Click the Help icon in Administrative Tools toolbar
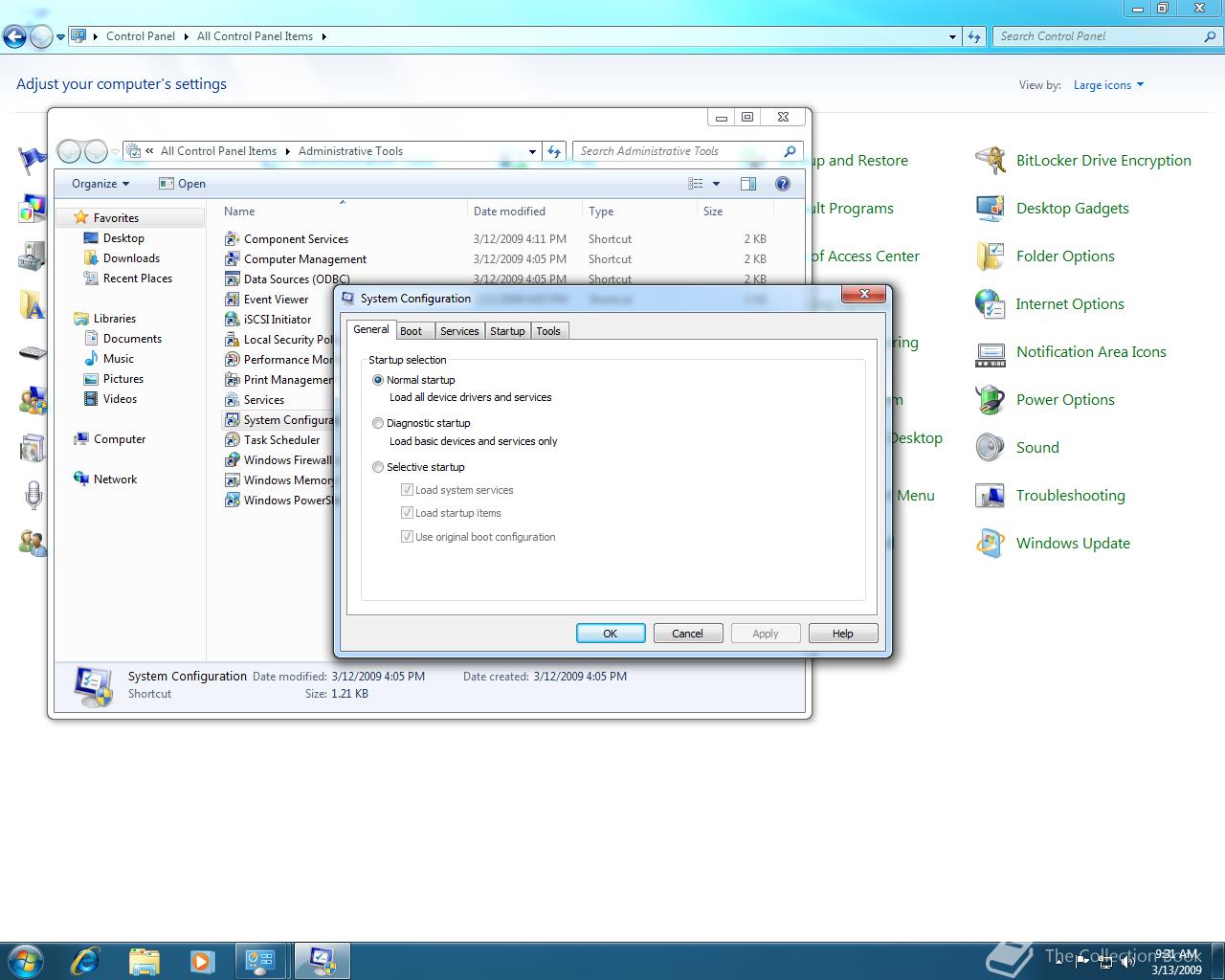 pos(783,184)
